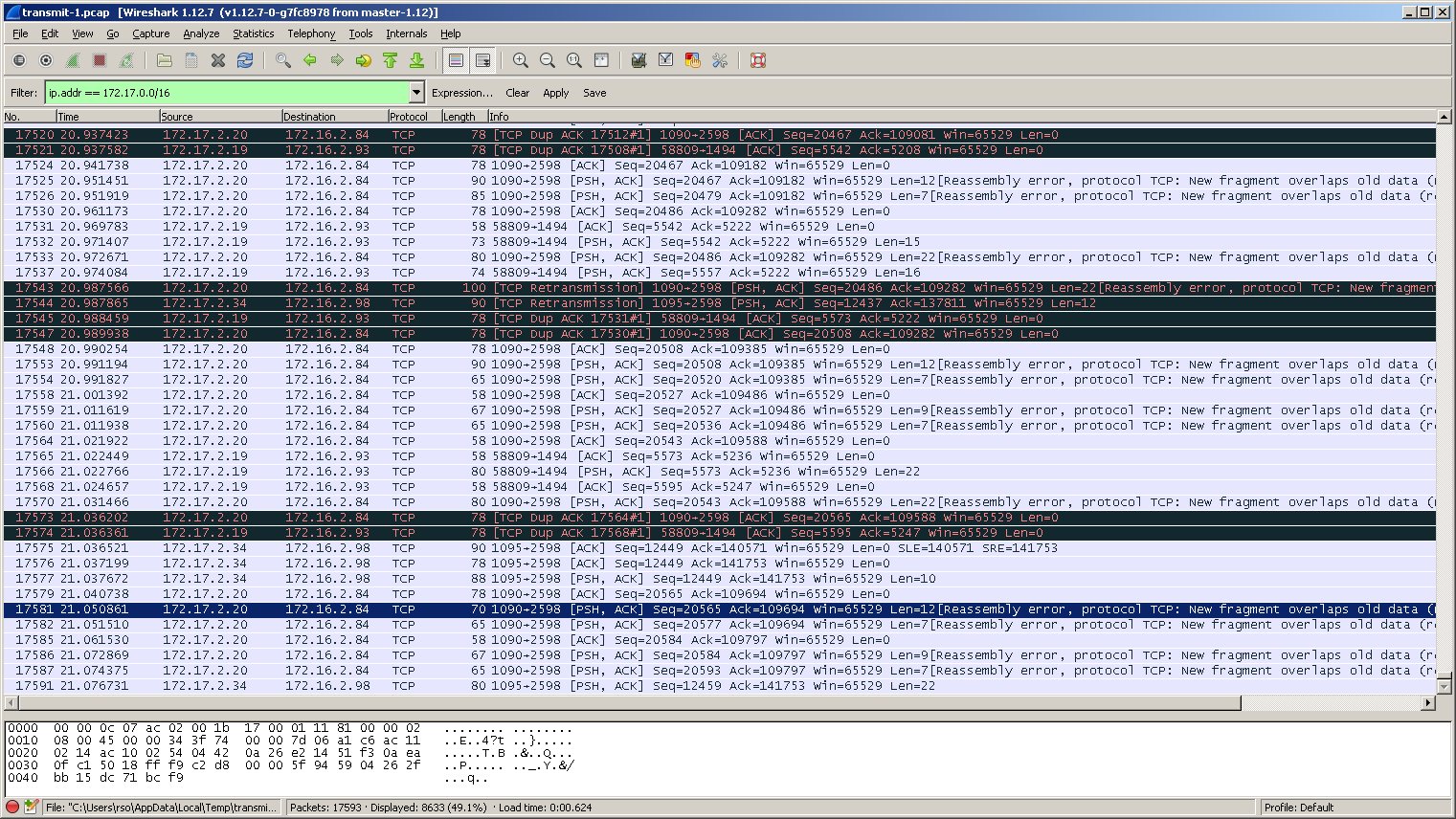Go to packet number icon
The height and width of the screenshot is (819, 1456).
click(364, 60)
